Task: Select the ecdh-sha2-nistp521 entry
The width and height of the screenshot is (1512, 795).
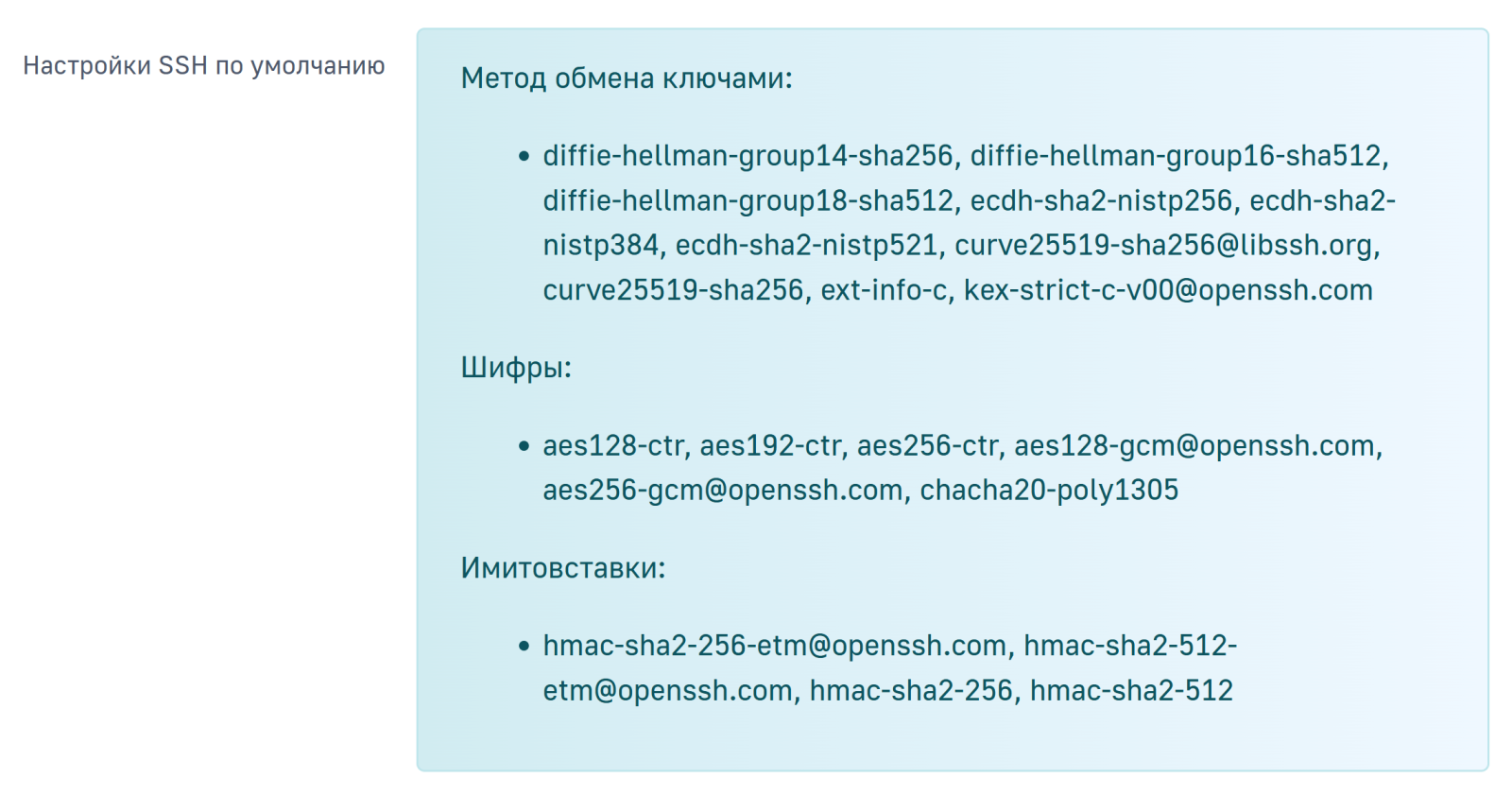Action: point(805,245)
